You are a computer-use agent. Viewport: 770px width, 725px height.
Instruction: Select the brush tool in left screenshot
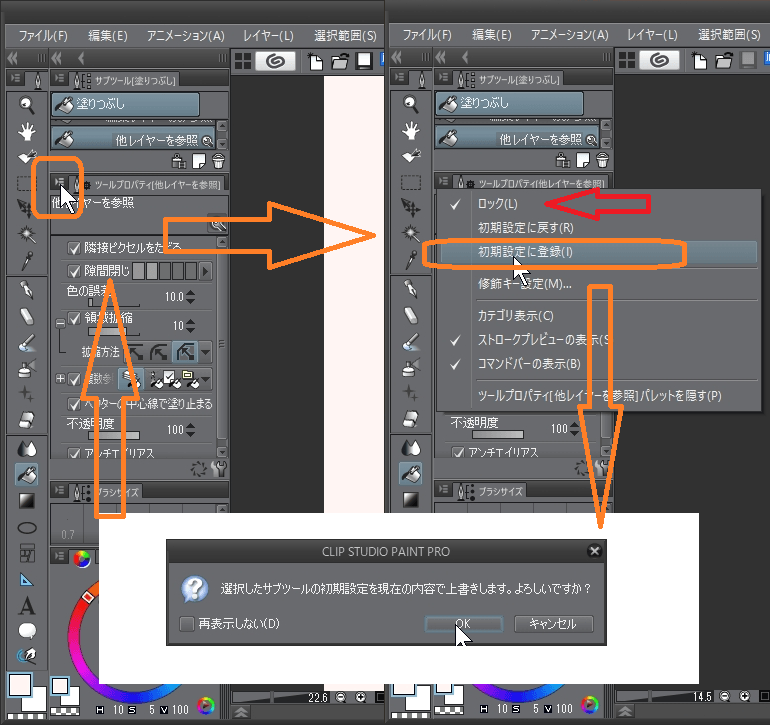(x=27, y=342)
